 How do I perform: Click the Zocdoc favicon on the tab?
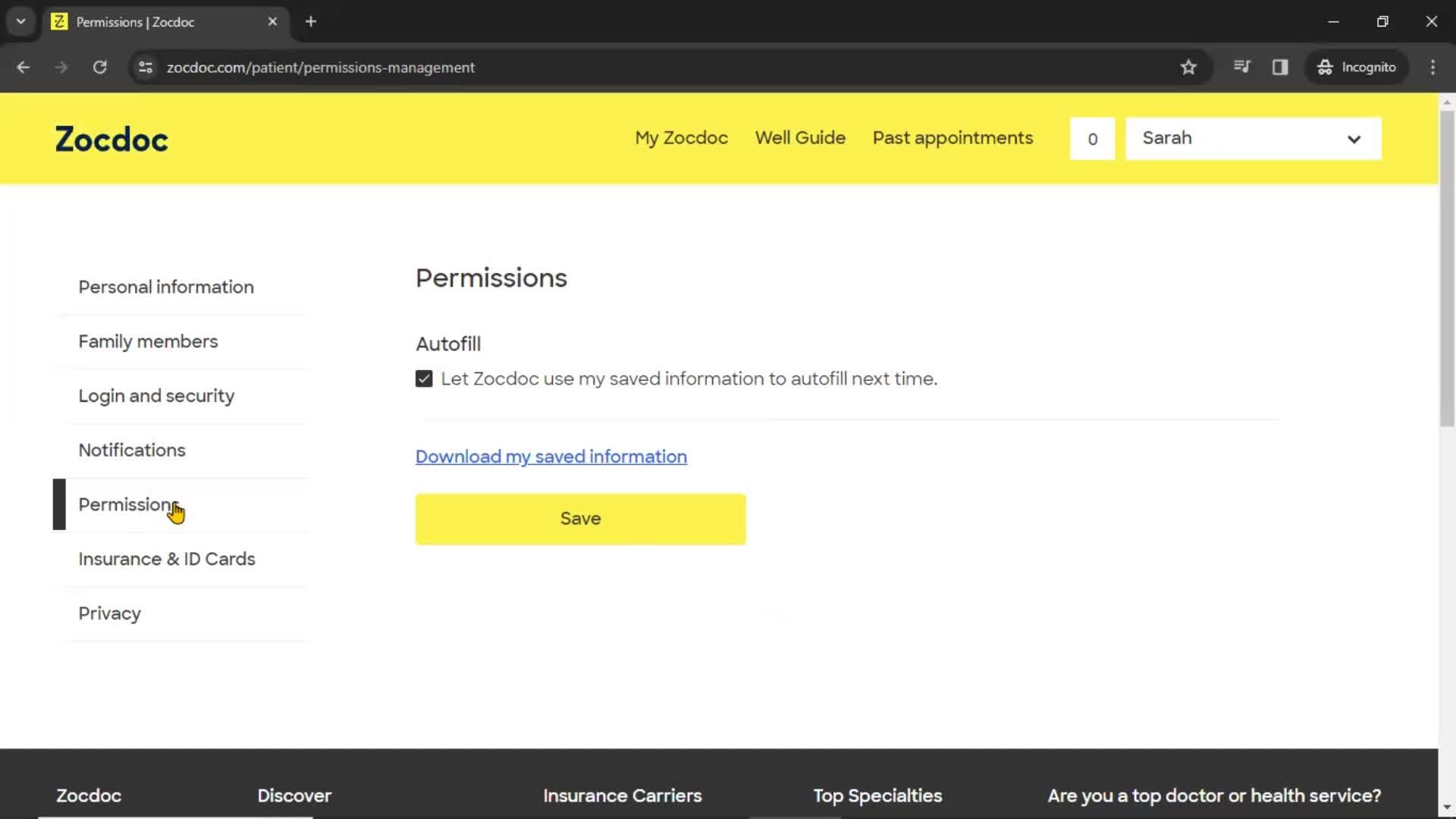click(59, 22)
